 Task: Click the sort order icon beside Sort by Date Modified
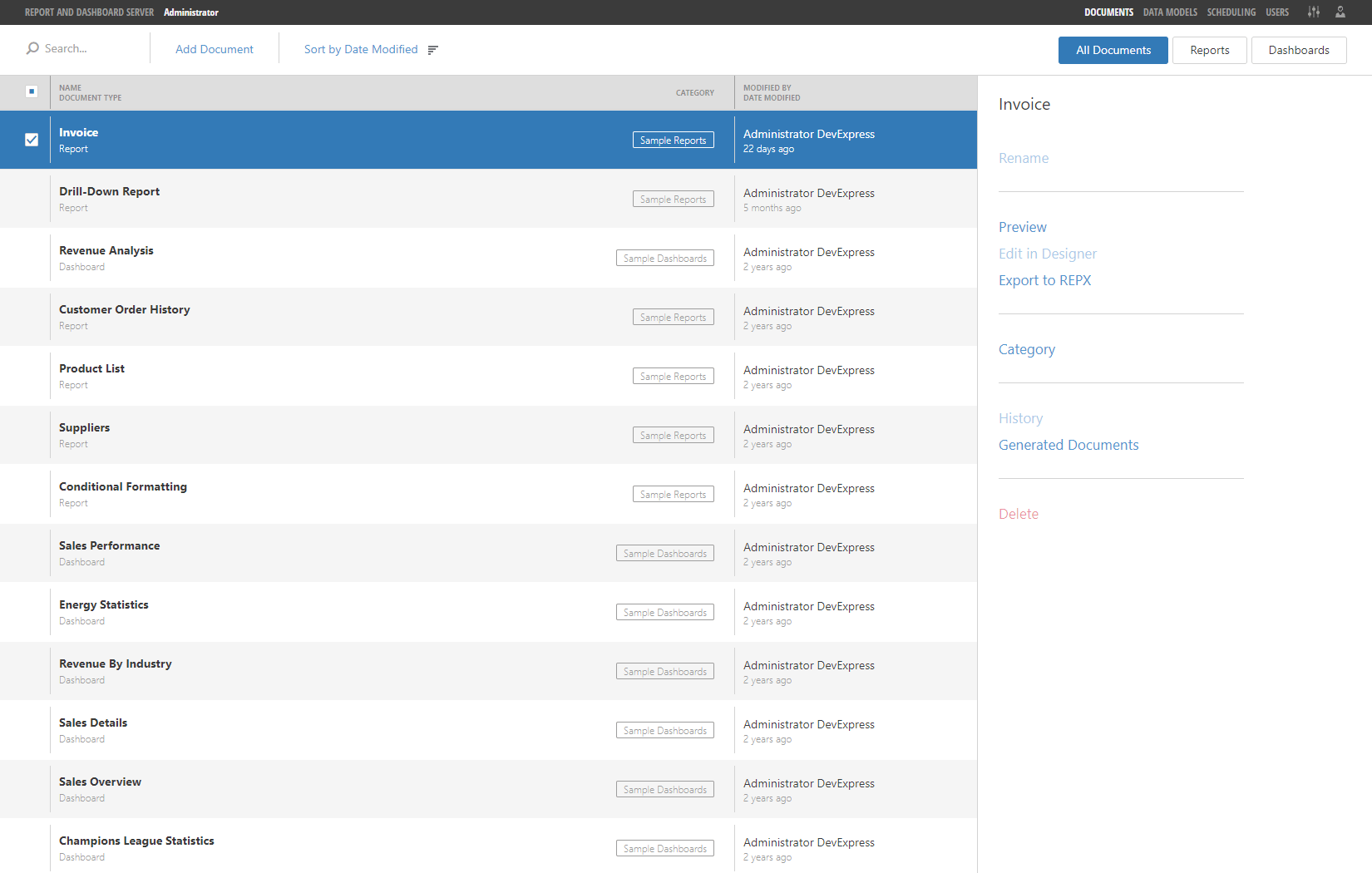pyautogui.click(x=433, y=50)
